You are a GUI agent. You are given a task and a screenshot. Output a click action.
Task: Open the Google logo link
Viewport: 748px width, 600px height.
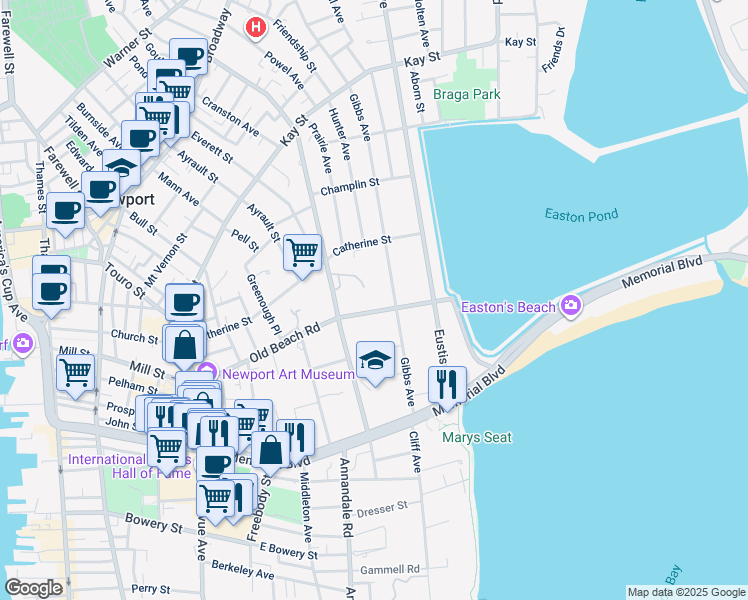(x=34, y=588)
